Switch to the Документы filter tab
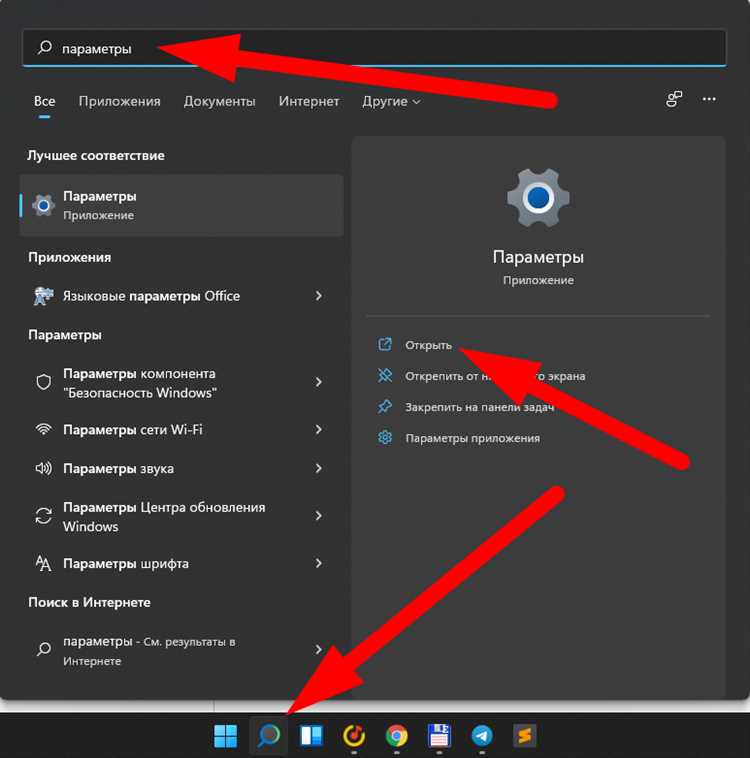The width and height of the screenshot is (750, 758). [x=220, y=102]
